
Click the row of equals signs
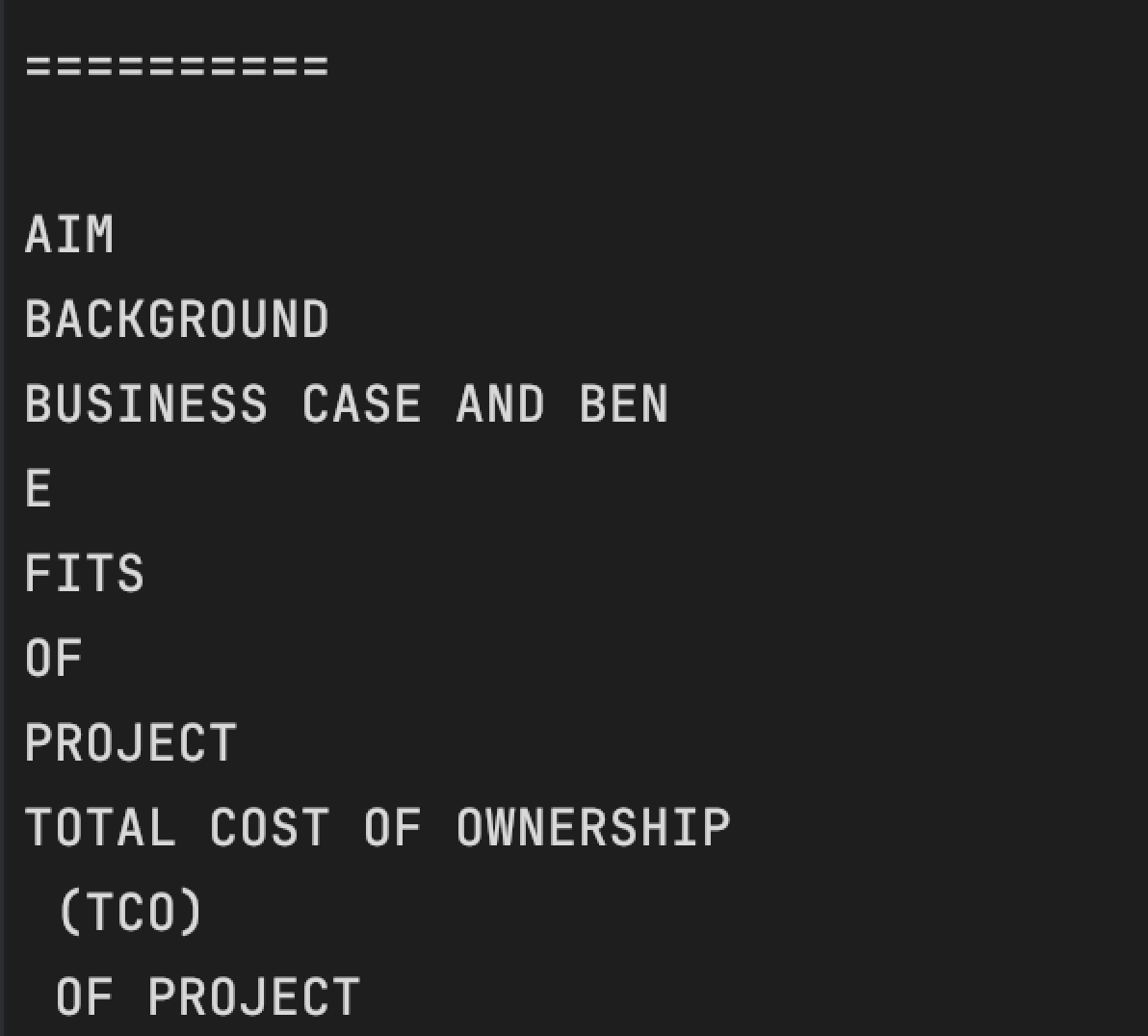point(176,65)
